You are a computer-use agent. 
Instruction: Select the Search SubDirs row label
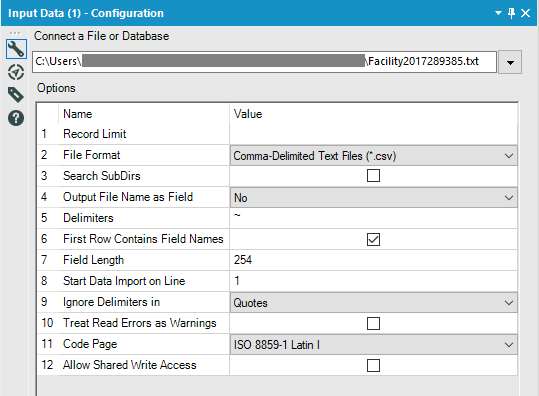point(102,176)
